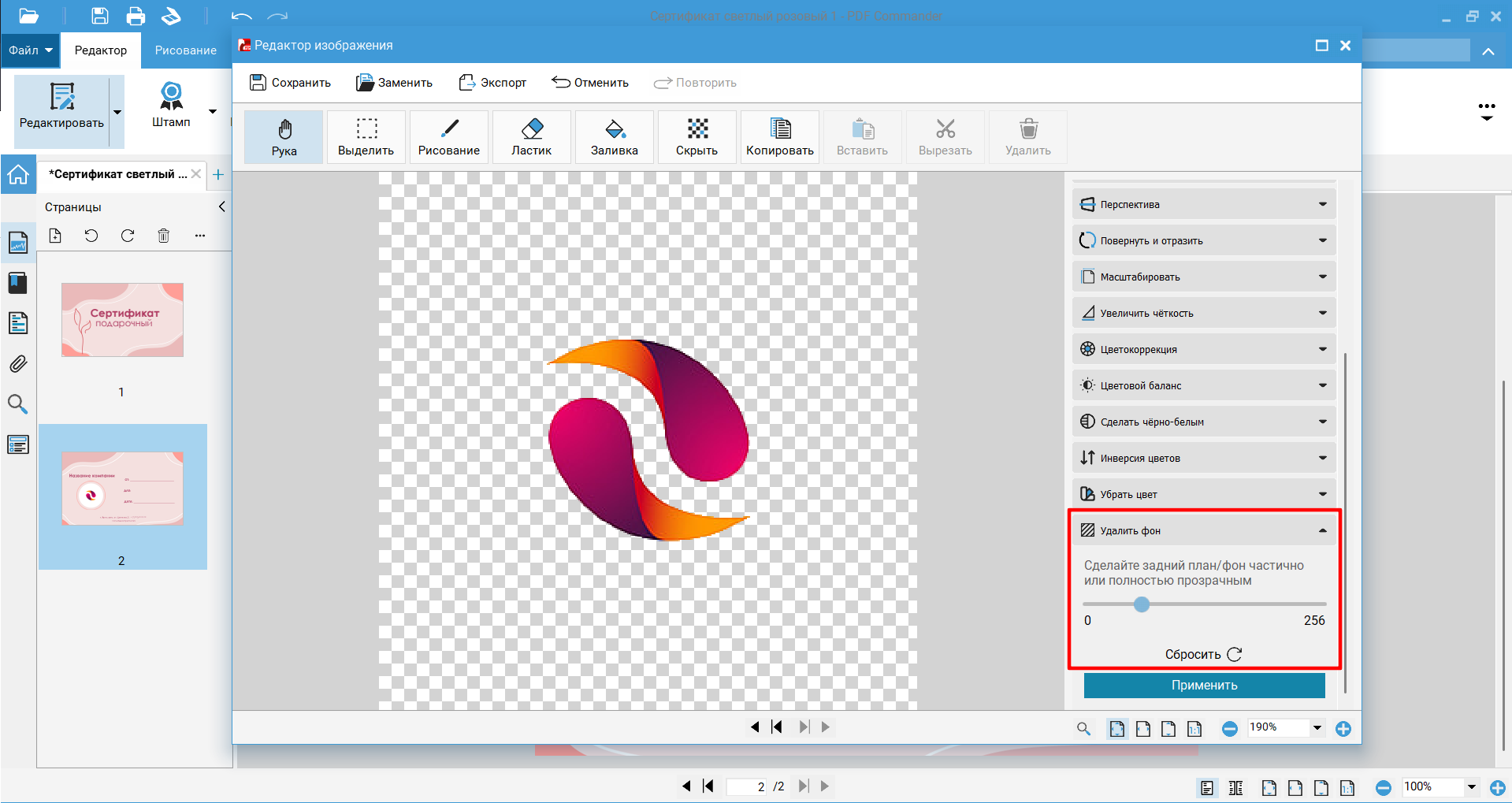1512x803 pixels.
Task: Activate the Выделить selection tool
Action: pos(366,137)
